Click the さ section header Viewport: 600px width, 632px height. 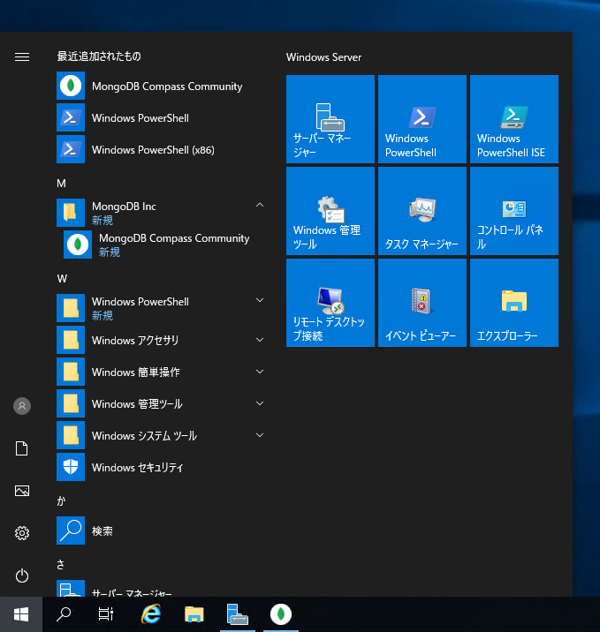(60, 565)
